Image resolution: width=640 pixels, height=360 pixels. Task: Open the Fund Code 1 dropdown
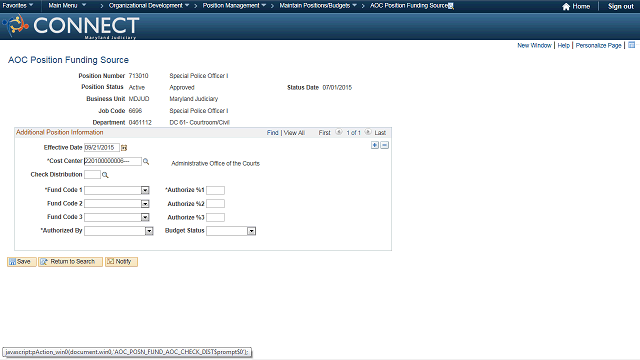point(145,190)
